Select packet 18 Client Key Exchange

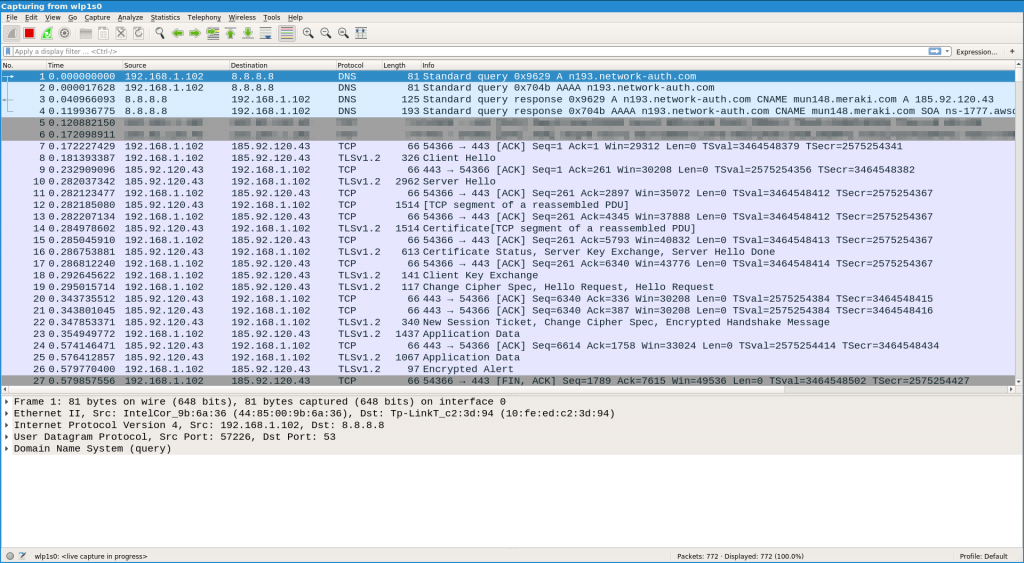[x=508, y=275]
